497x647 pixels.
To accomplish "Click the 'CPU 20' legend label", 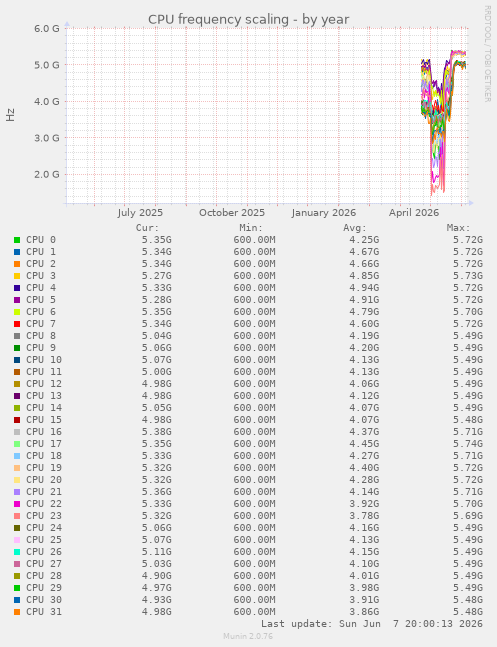I will 44,479.
